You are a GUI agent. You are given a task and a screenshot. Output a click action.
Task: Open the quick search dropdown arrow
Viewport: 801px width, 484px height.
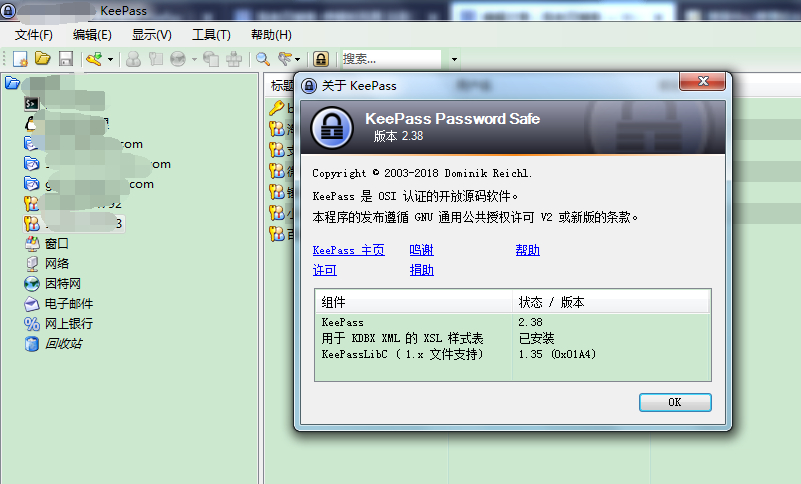(454, 59)
